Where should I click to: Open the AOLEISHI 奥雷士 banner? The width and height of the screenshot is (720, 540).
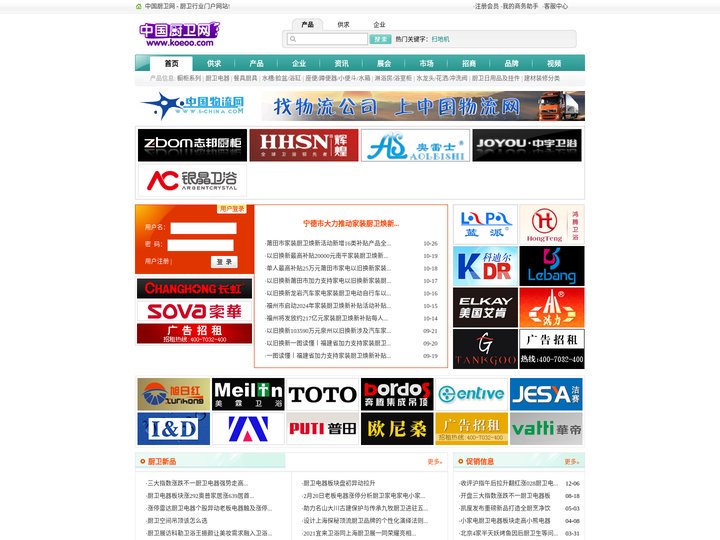[x=416, y=145]
